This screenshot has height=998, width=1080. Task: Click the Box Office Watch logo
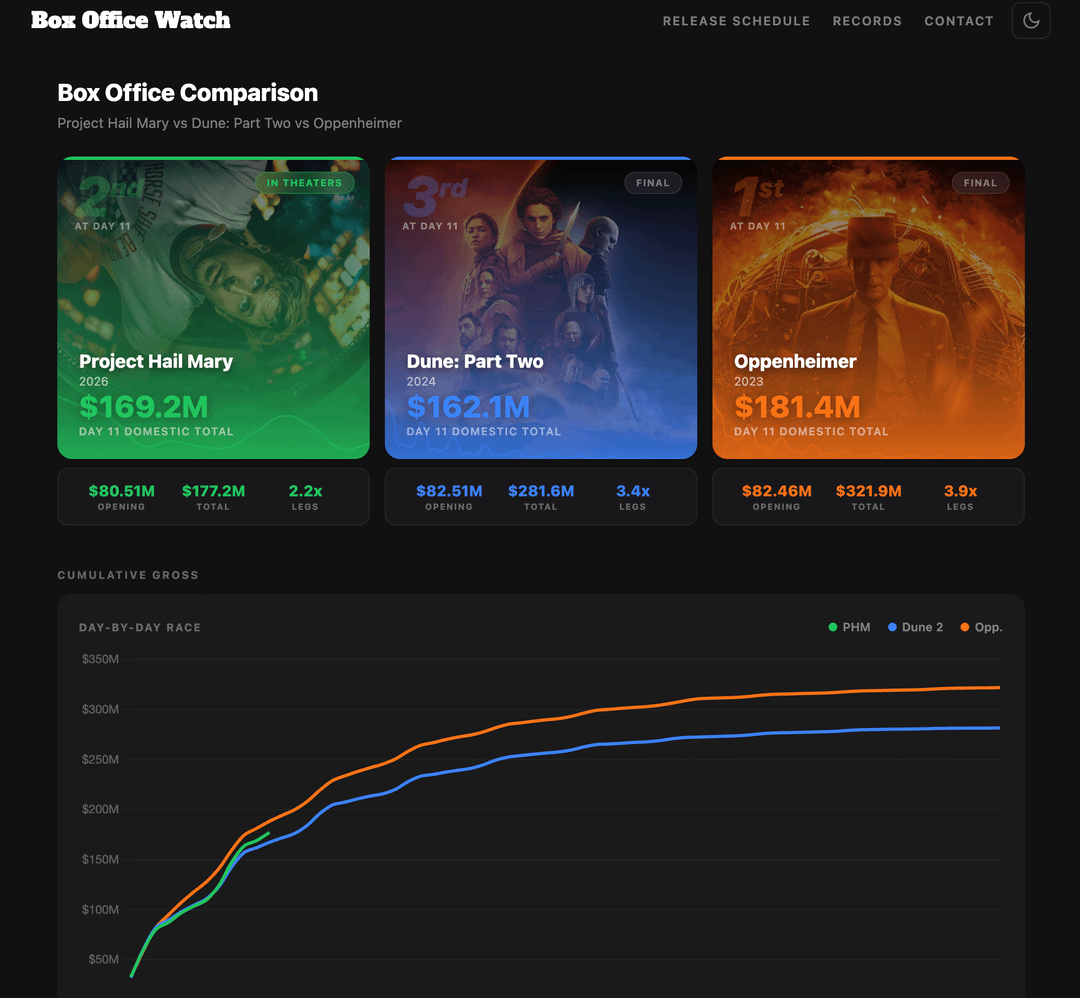[131, 20]
